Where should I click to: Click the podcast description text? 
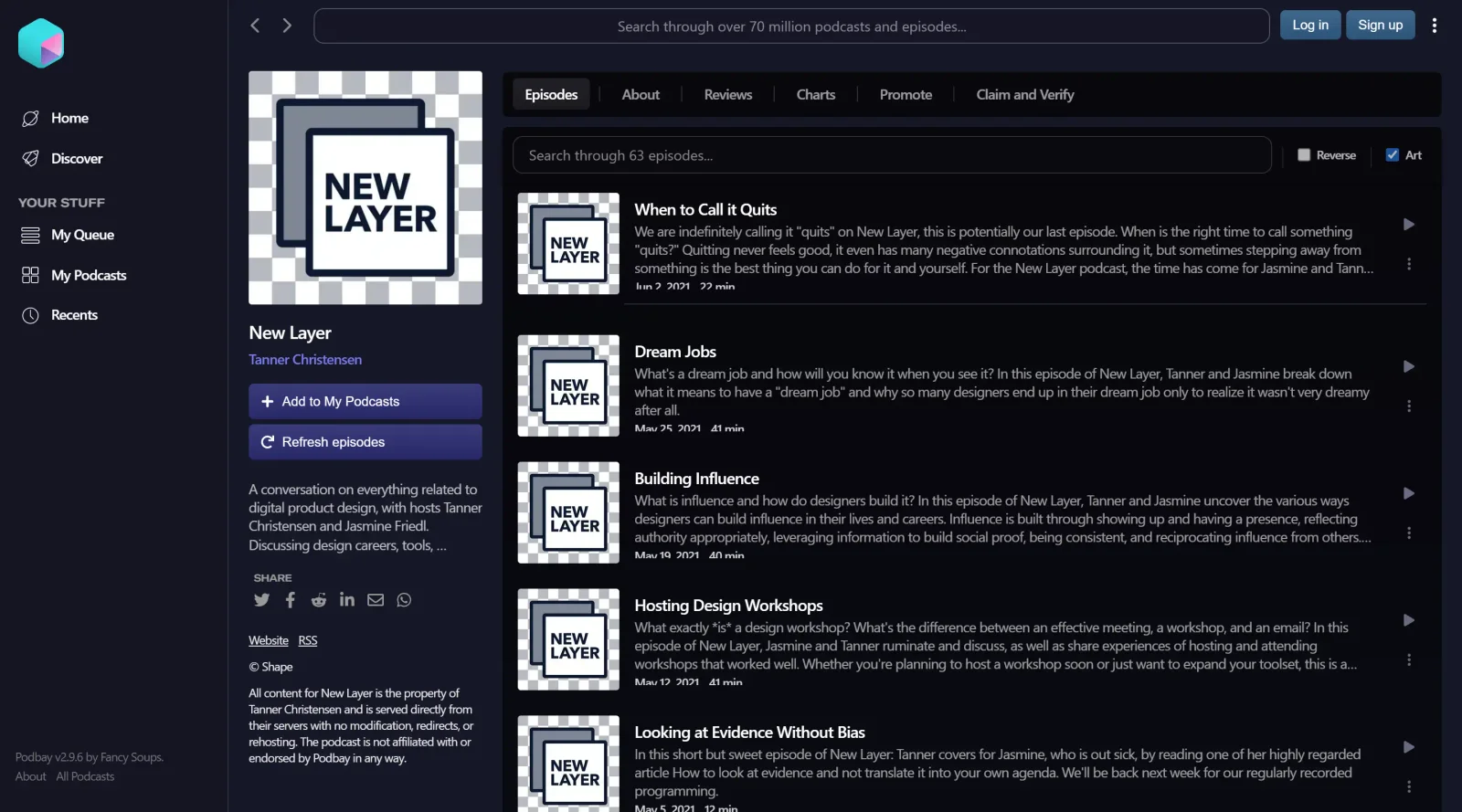click(365, 517)
